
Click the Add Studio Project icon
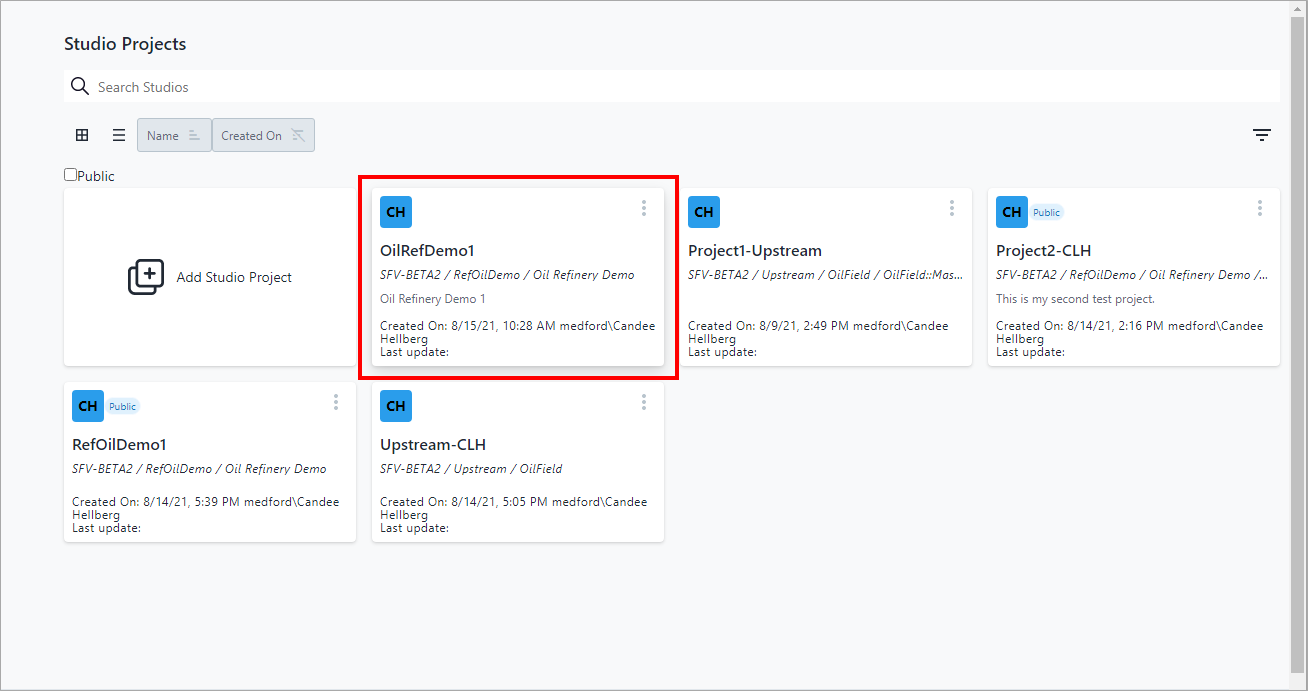tap(146, 277)
